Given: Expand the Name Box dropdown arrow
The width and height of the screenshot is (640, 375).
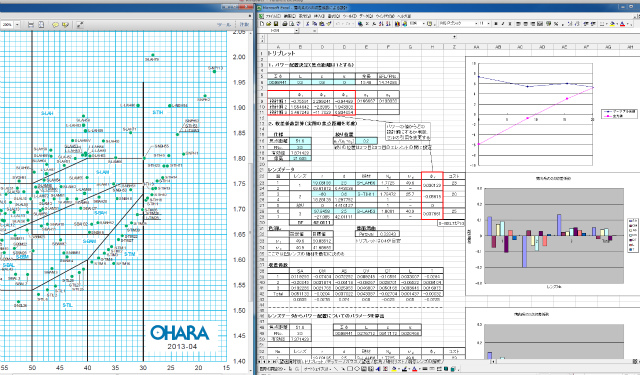Looking at the screenshot, I should click(297, 31).
